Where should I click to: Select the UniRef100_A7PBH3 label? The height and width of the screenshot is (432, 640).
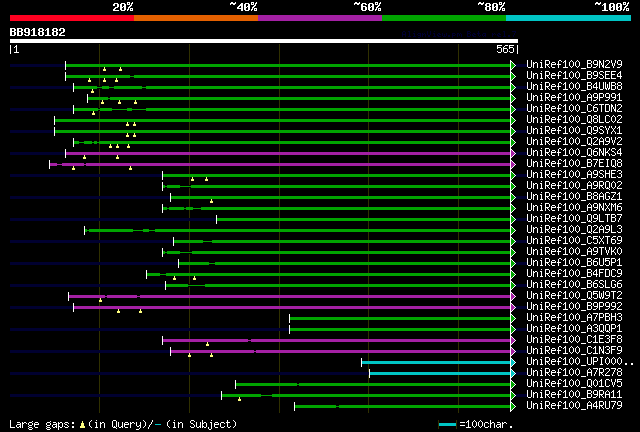coord(574,318)
